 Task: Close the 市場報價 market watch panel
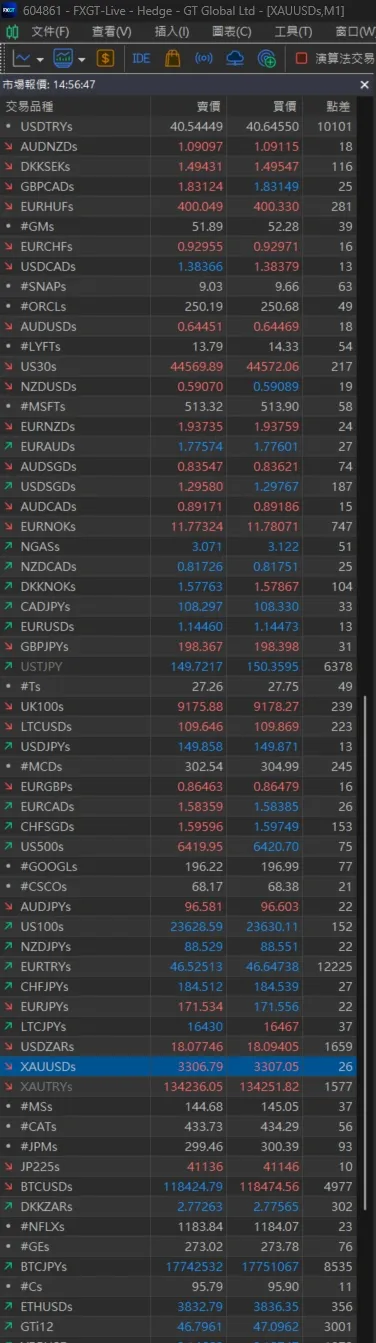[364, 85]
